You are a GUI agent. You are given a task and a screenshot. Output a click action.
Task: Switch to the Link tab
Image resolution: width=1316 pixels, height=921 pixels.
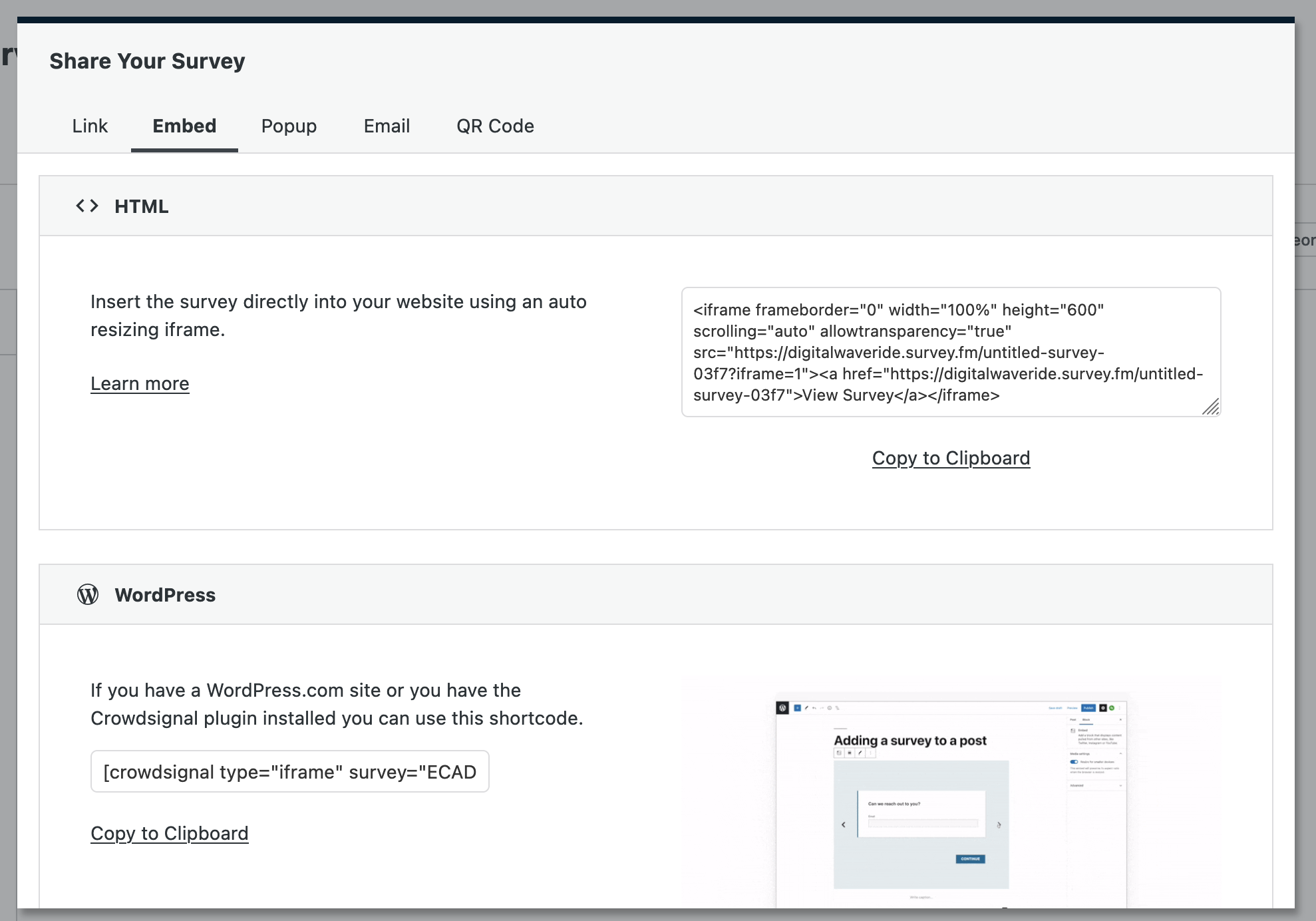coord(90,126)
